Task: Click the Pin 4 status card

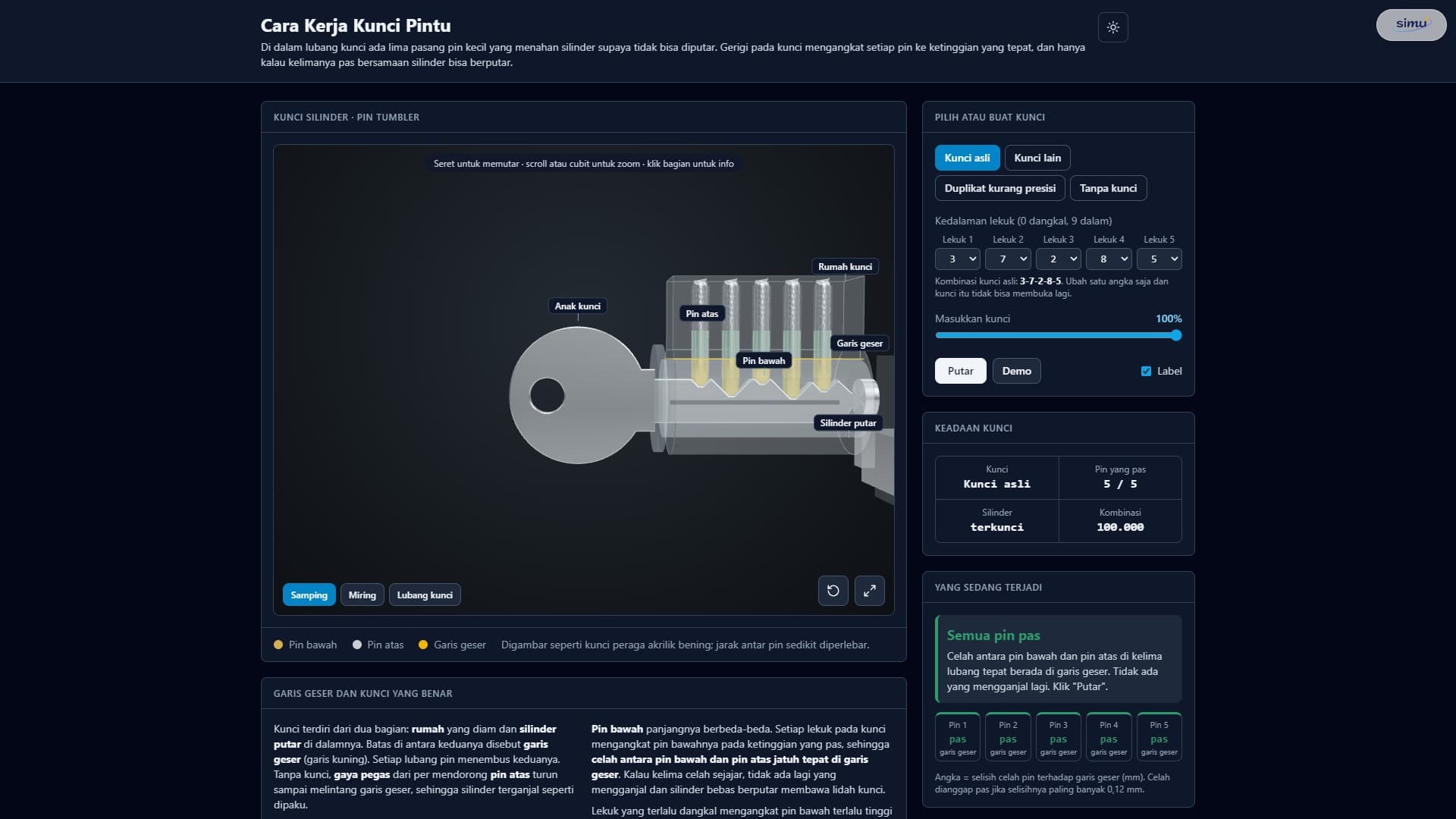Action: 1109,736
